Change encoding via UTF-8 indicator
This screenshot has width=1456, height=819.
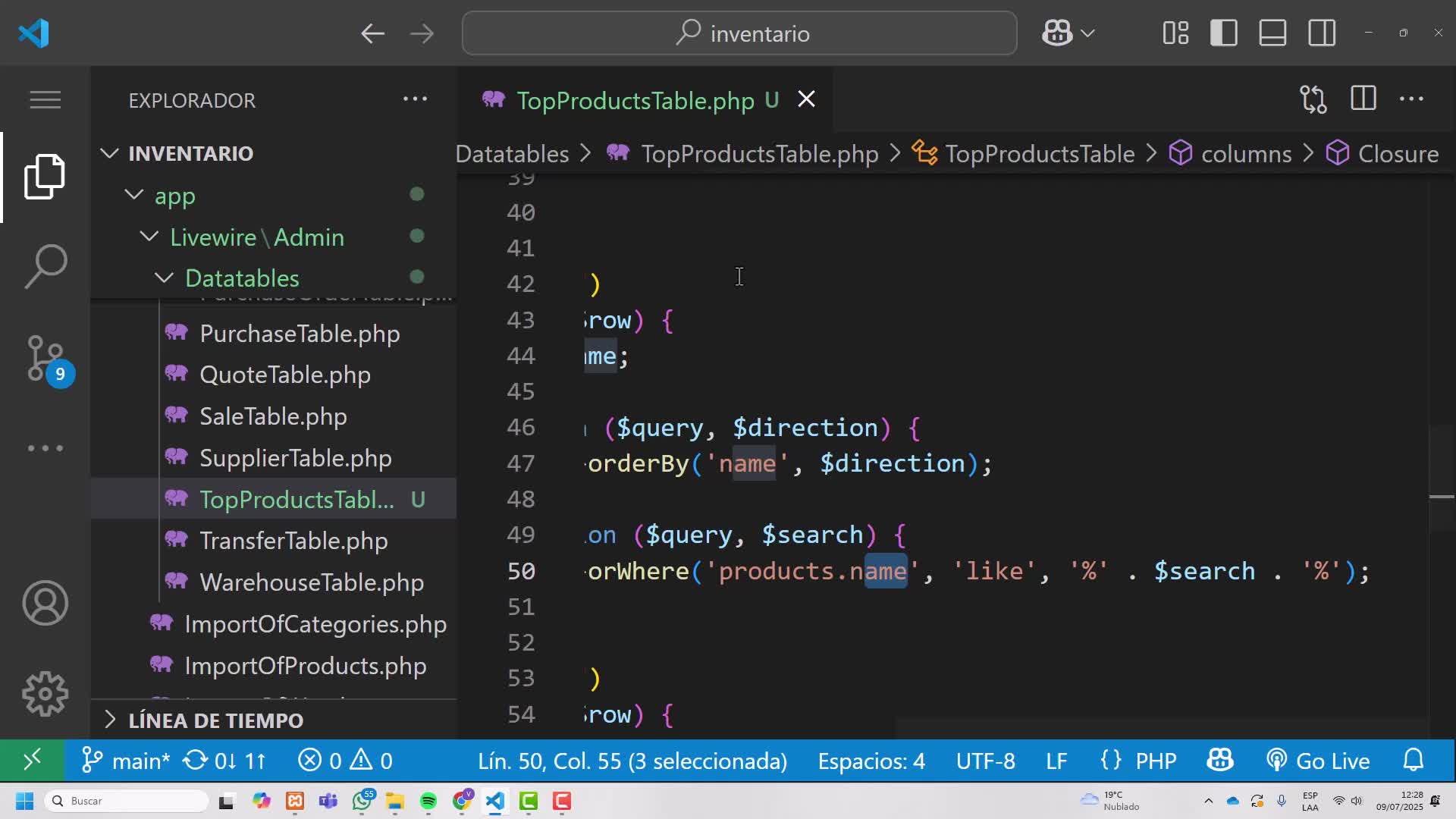tap(985, 761)
